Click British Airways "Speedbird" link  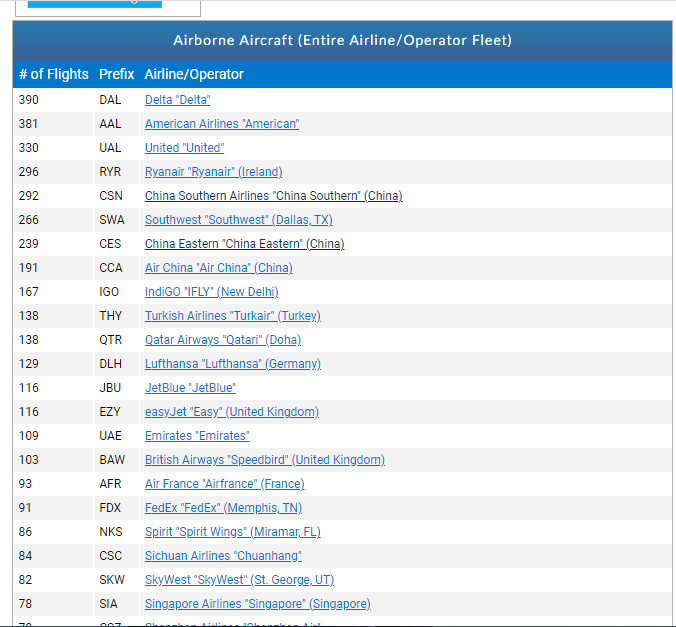point(265,460)
